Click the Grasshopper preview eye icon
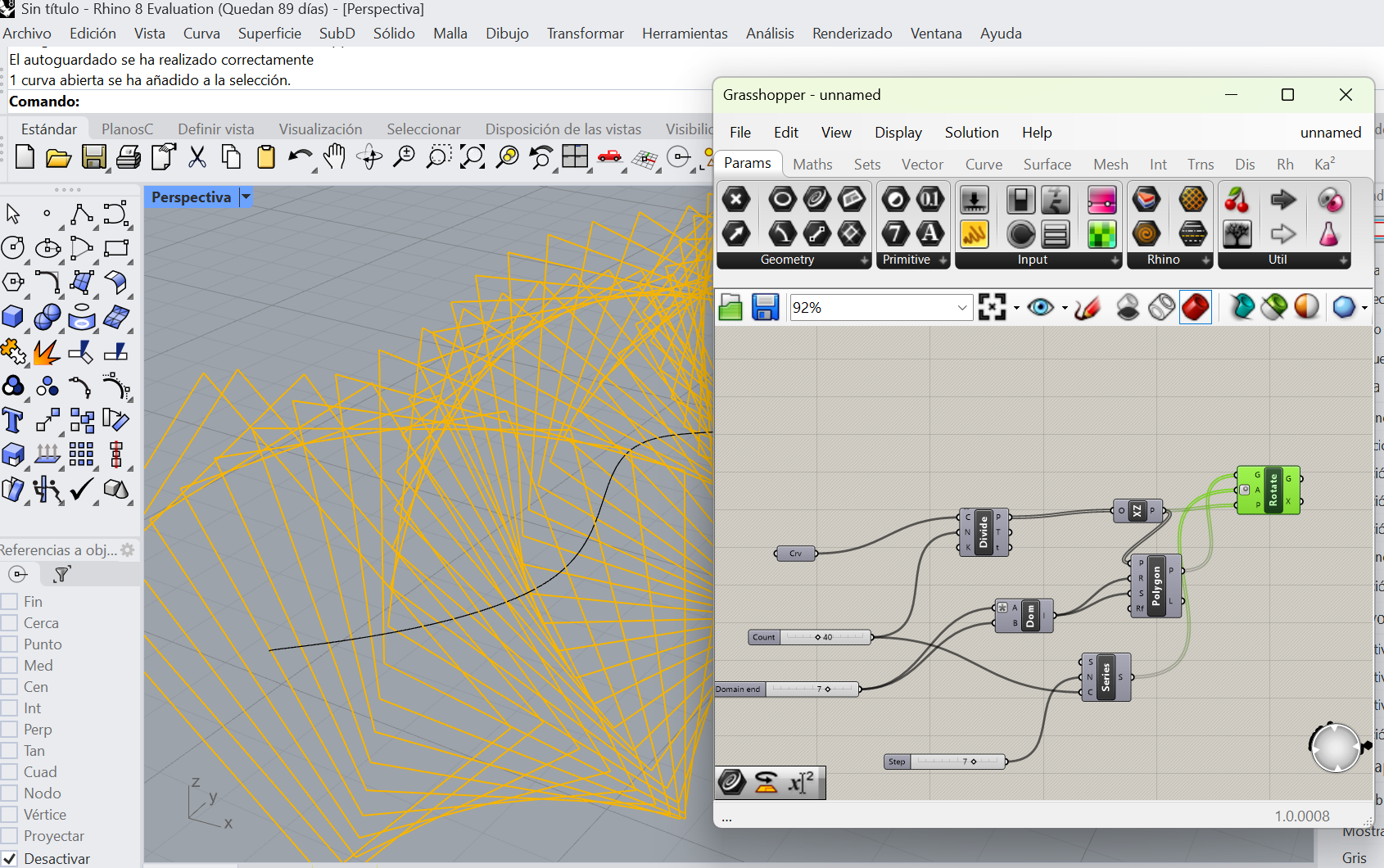The width and height of the screenshot is (1384, 868). click(1040, 308)
